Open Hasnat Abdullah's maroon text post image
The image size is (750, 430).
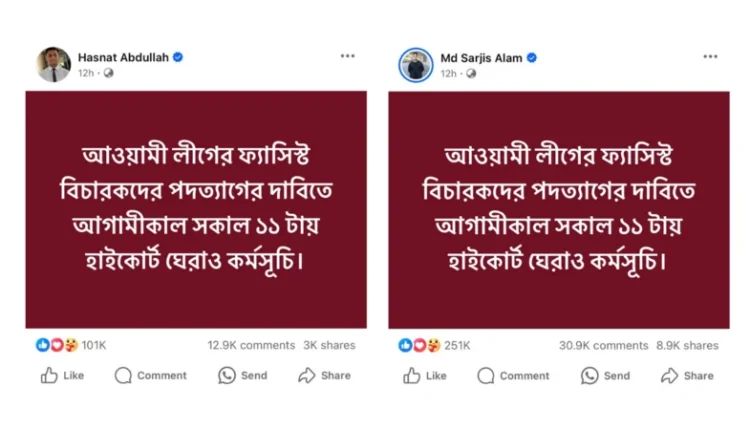(x=196, y=210)
